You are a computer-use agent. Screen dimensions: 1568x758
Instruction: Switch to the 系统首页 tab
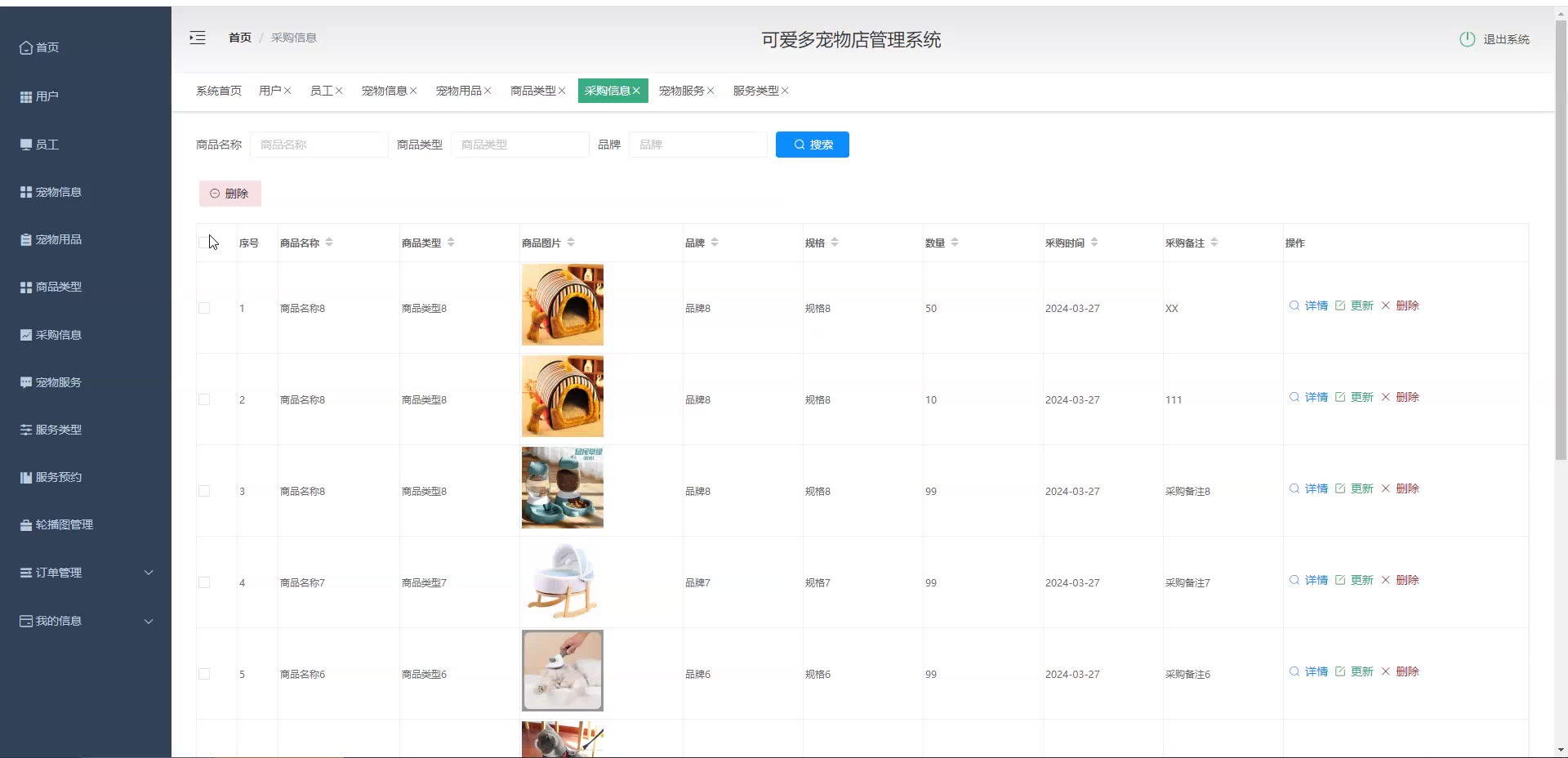click(x=219, y=91)
